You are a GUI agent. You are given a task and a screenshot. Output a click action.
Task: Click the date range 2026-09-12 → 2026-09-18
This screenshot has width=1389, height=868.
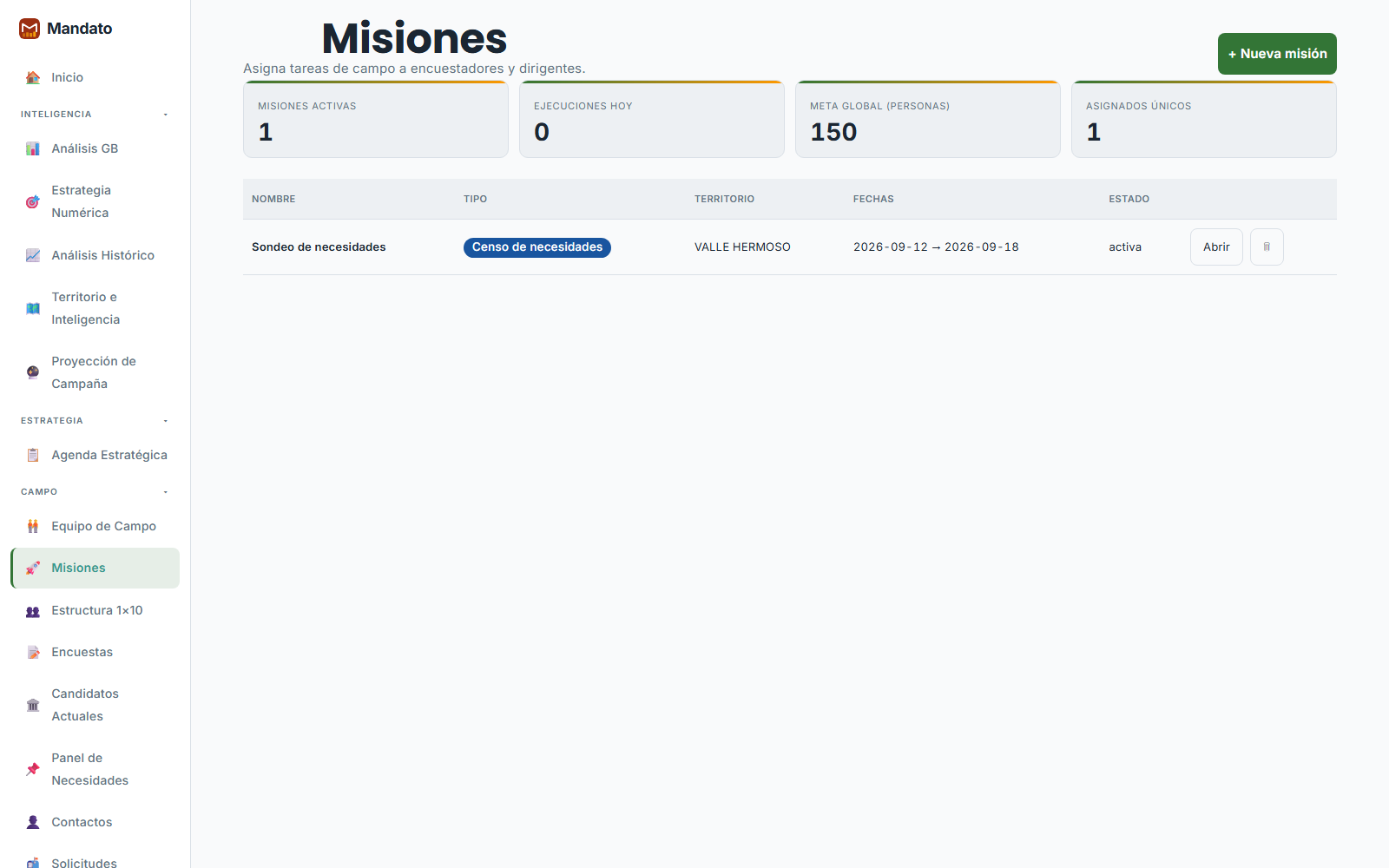(x=936, y=247)
